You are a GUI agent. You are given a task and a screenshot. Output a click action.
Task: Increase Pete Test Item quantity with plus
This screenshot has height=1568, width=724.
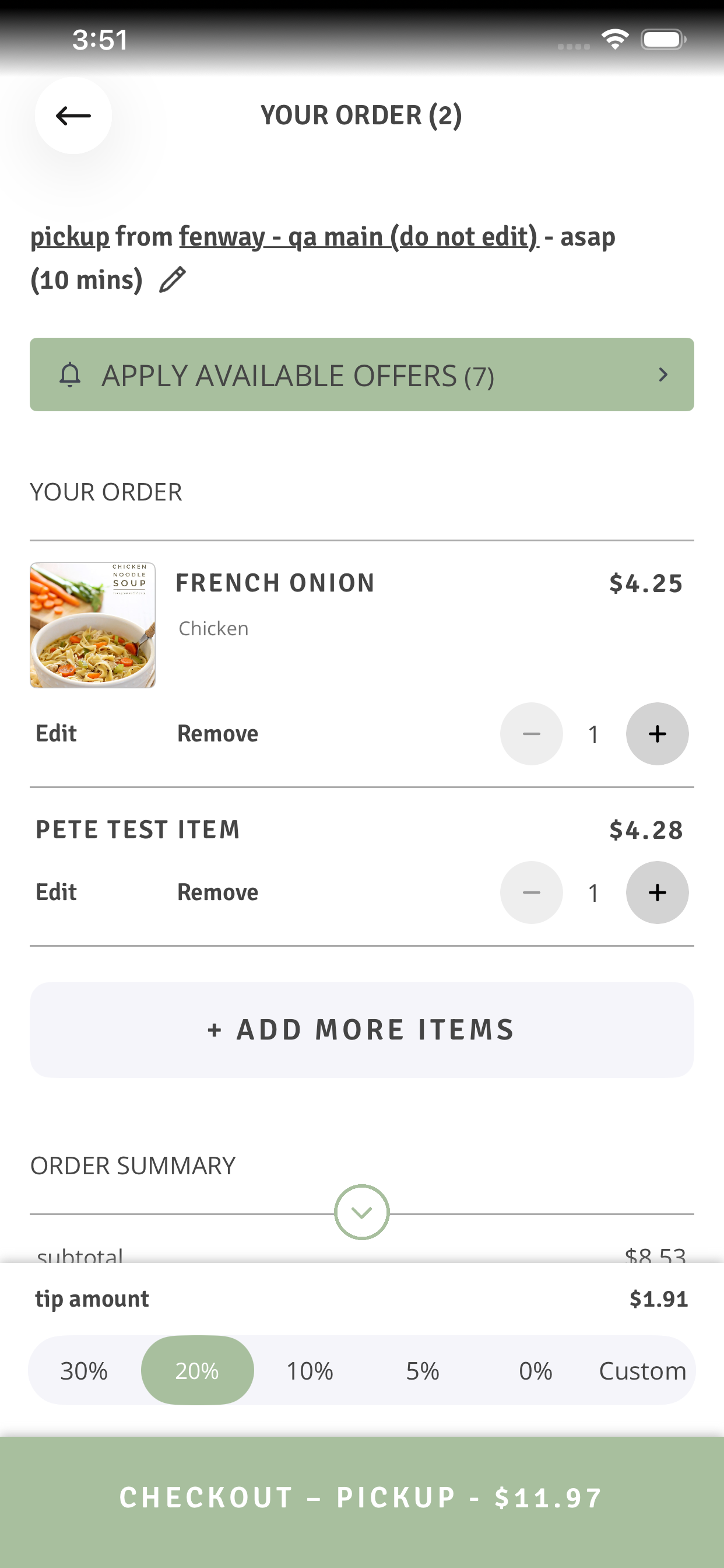coord(657,892)
